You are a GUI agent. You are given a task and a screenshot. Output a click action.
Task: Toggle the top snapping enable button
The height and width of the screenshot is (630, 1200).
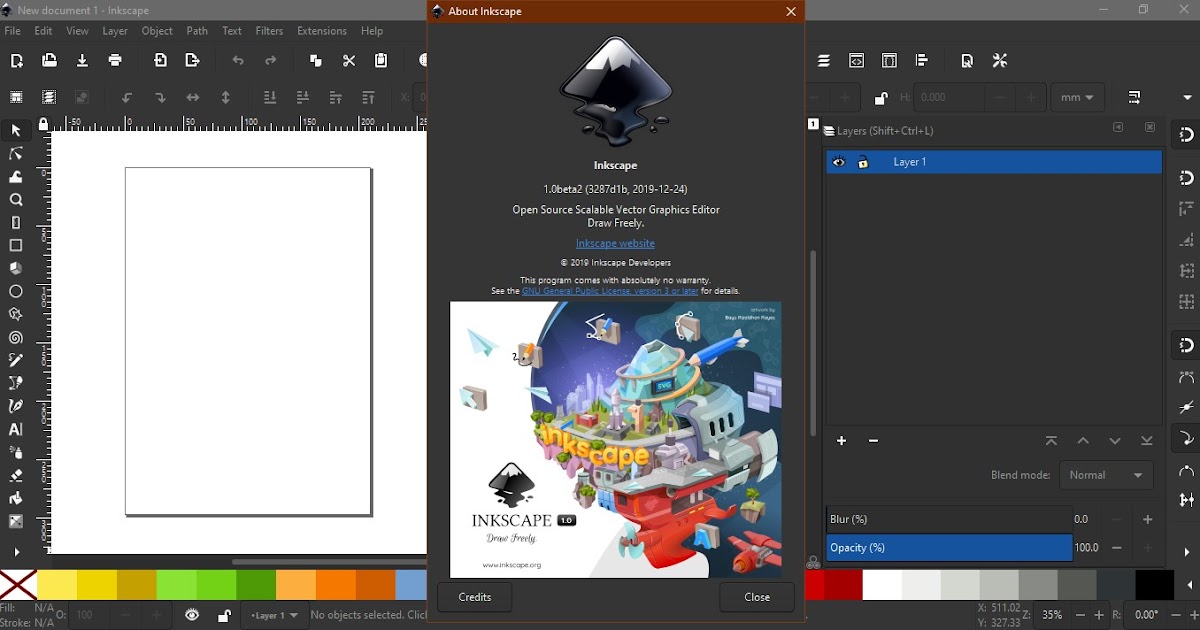tap(1187, 135)
